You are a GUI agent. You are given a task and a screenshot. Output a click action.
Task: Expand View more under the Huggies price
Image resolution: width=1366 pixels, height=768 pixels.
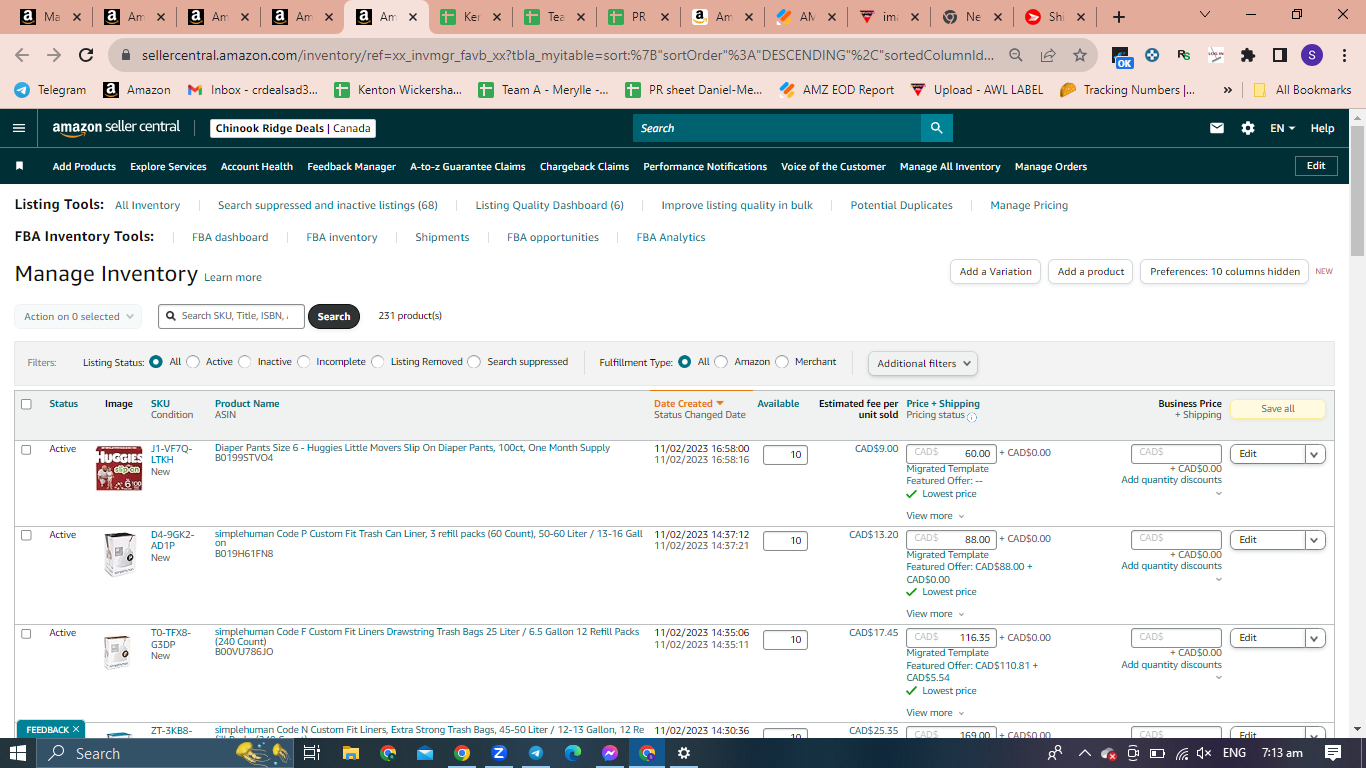935,516
